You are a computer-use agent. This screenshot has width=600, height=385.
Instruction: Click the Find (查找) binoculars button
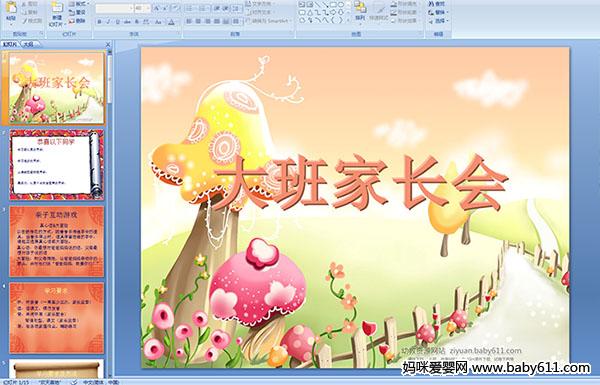click(x=437, y=4)
